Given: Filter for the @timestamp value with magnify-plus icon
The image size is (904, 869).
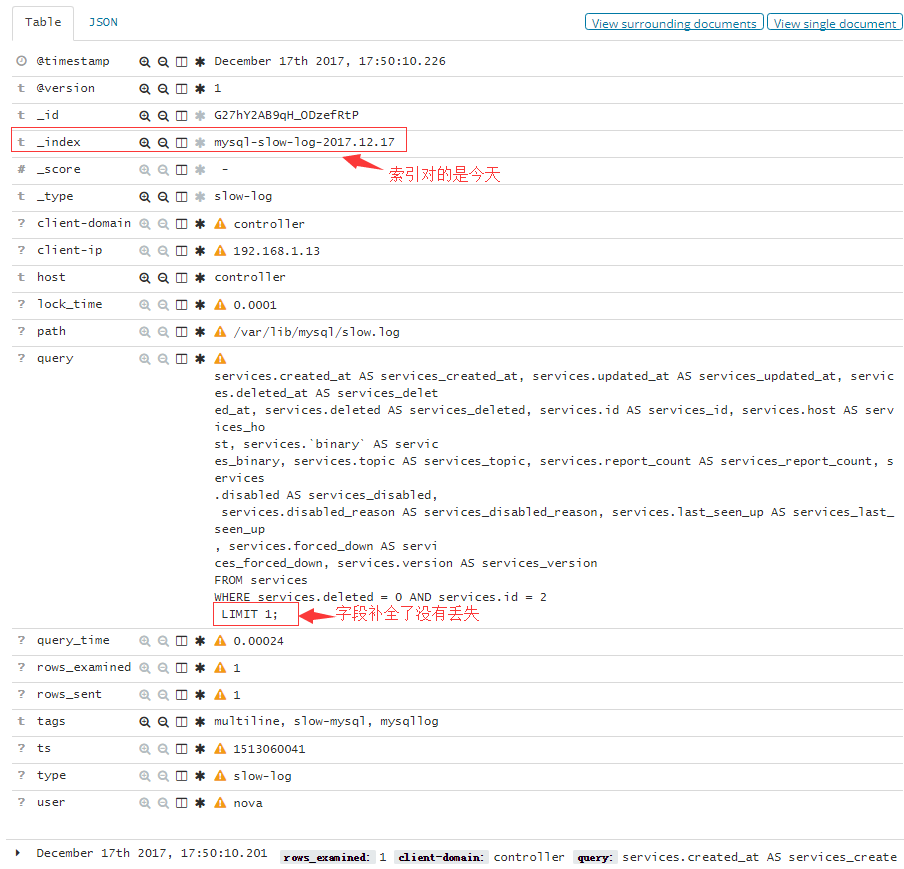Looking at the screenshot, I should (145, 62).
